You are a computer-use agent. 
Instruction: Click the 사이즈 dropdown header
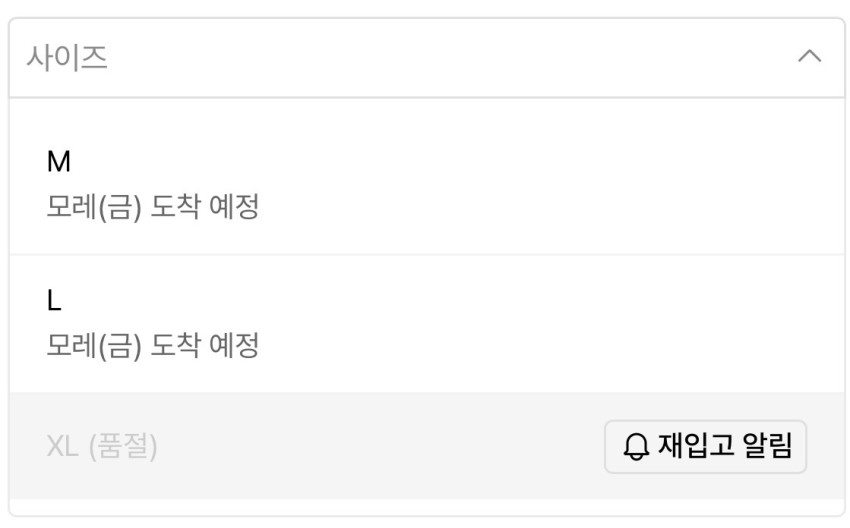click(x=425, y=57)
